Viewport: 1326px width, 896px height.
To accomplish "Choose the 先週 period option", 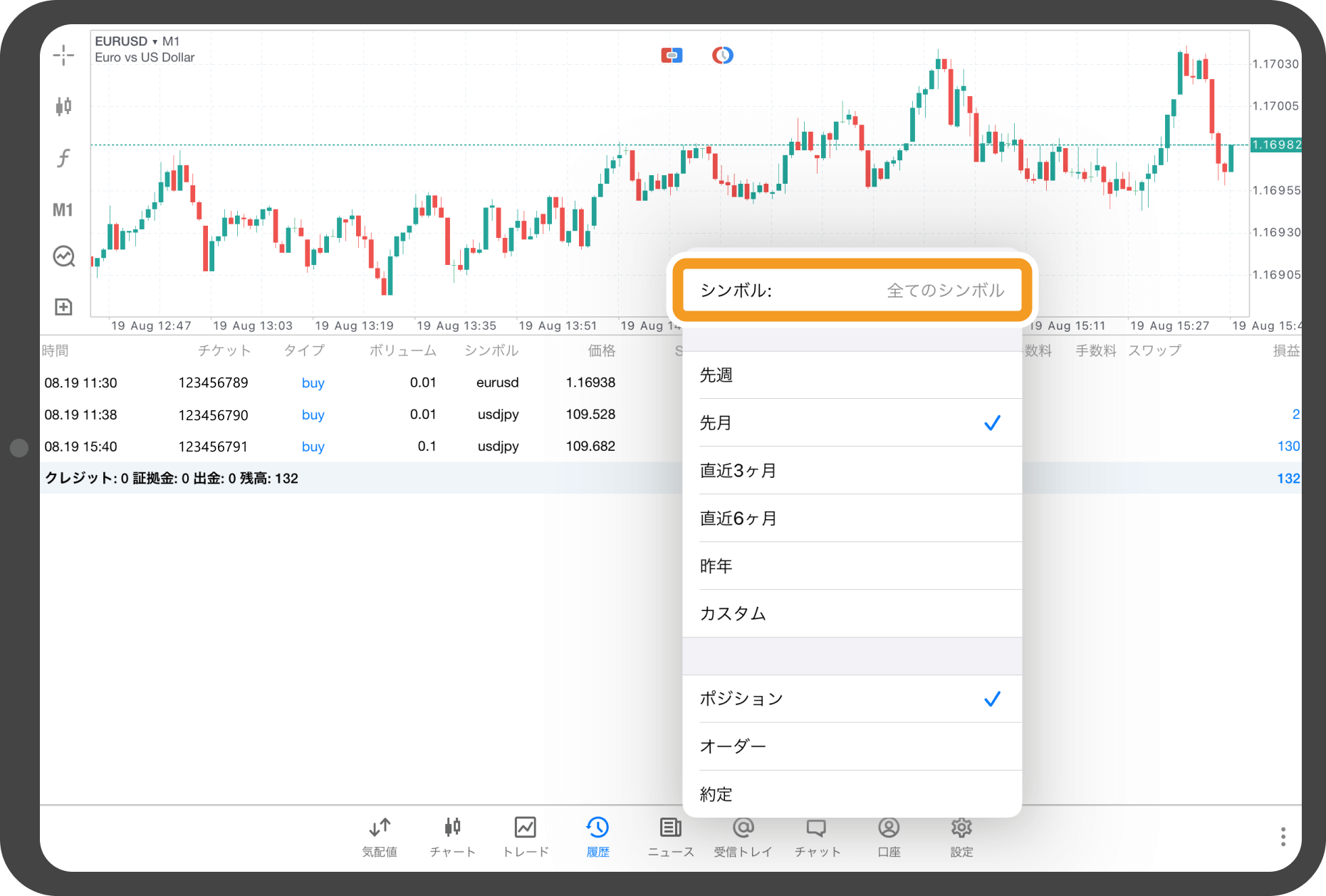I will [x=852, y=375].
